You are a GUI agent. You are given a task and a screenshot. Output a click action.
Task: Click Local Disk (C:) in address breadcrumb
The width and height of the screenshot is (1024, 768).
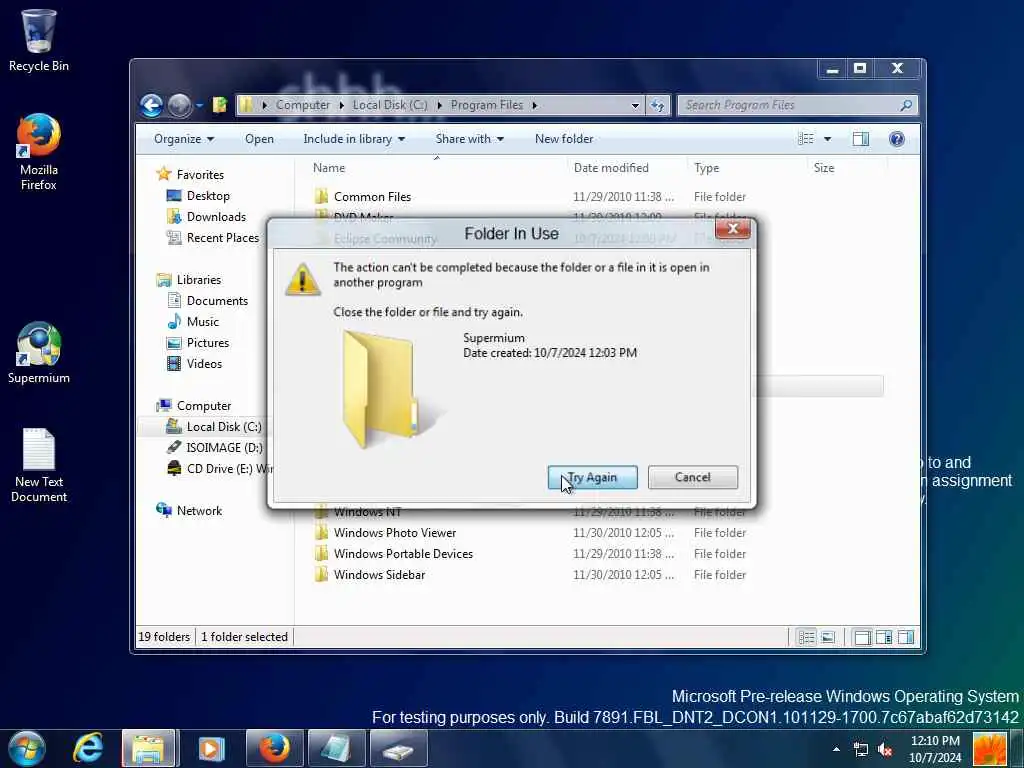[390, 105]
